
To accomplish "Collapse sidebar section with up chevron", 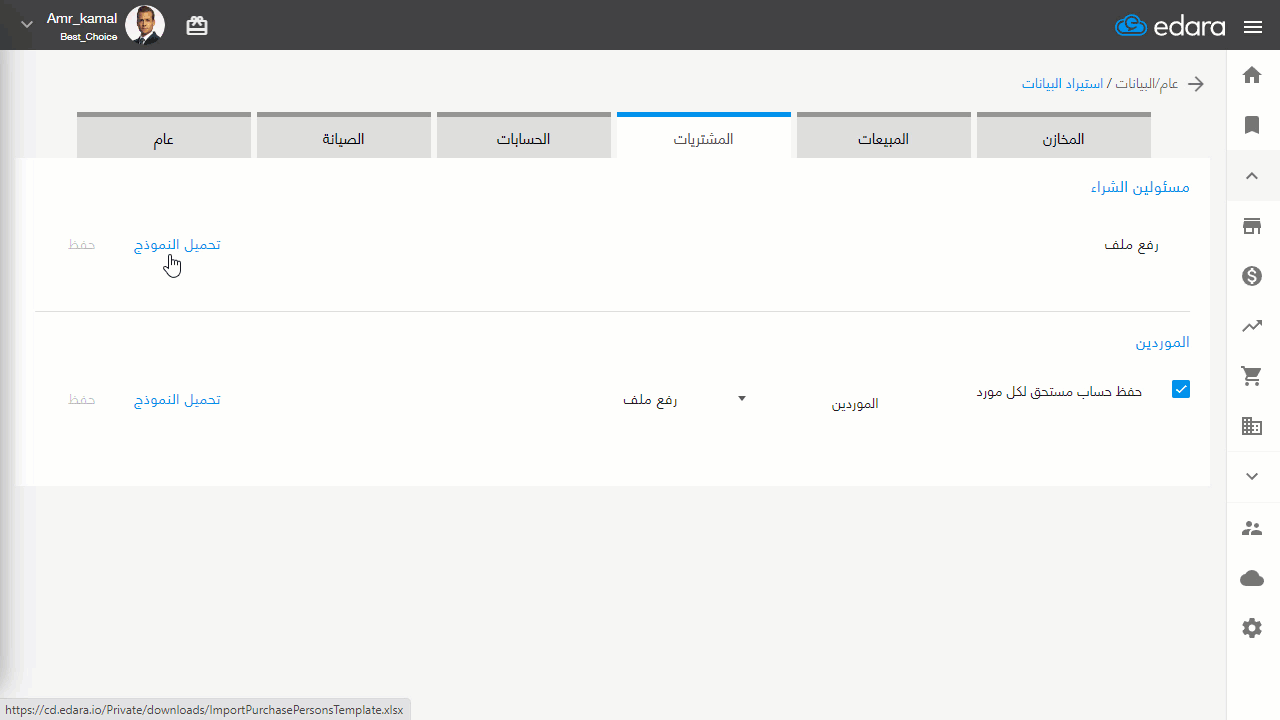I will point(1252,176).
